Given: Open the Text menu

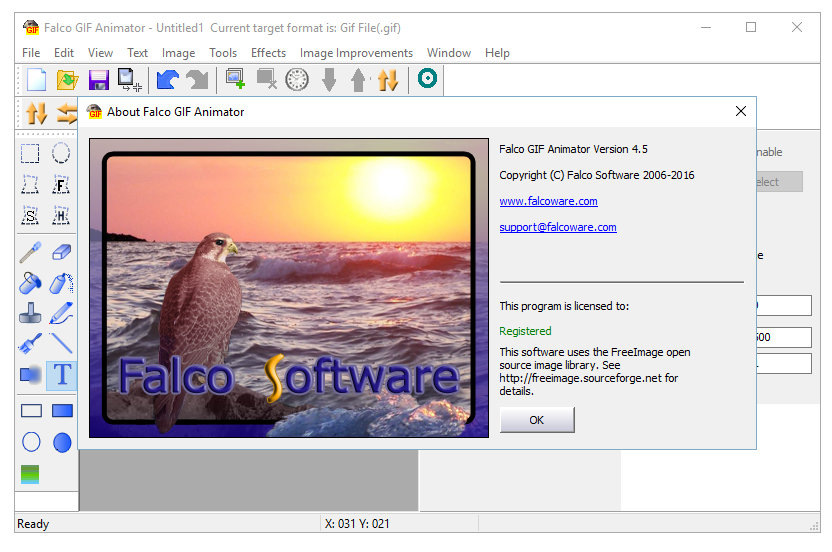Looking at the screenshot, I should pyautogui.click(x=137, y=53).
